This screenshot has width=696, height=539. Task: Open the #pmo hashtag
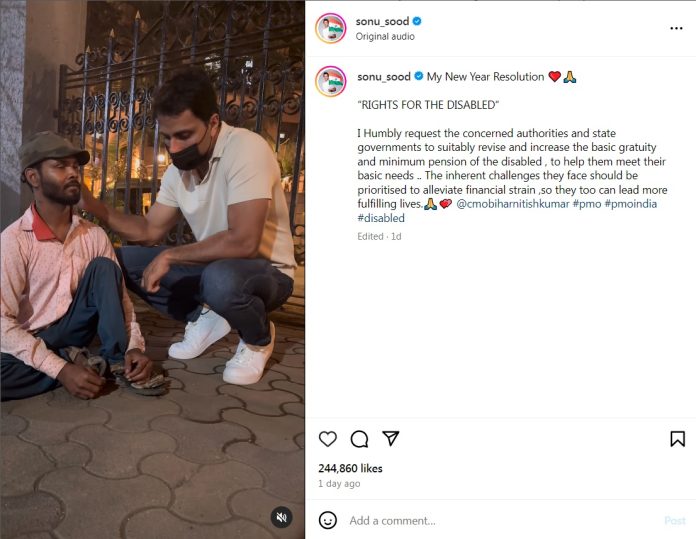pos(587,204)
